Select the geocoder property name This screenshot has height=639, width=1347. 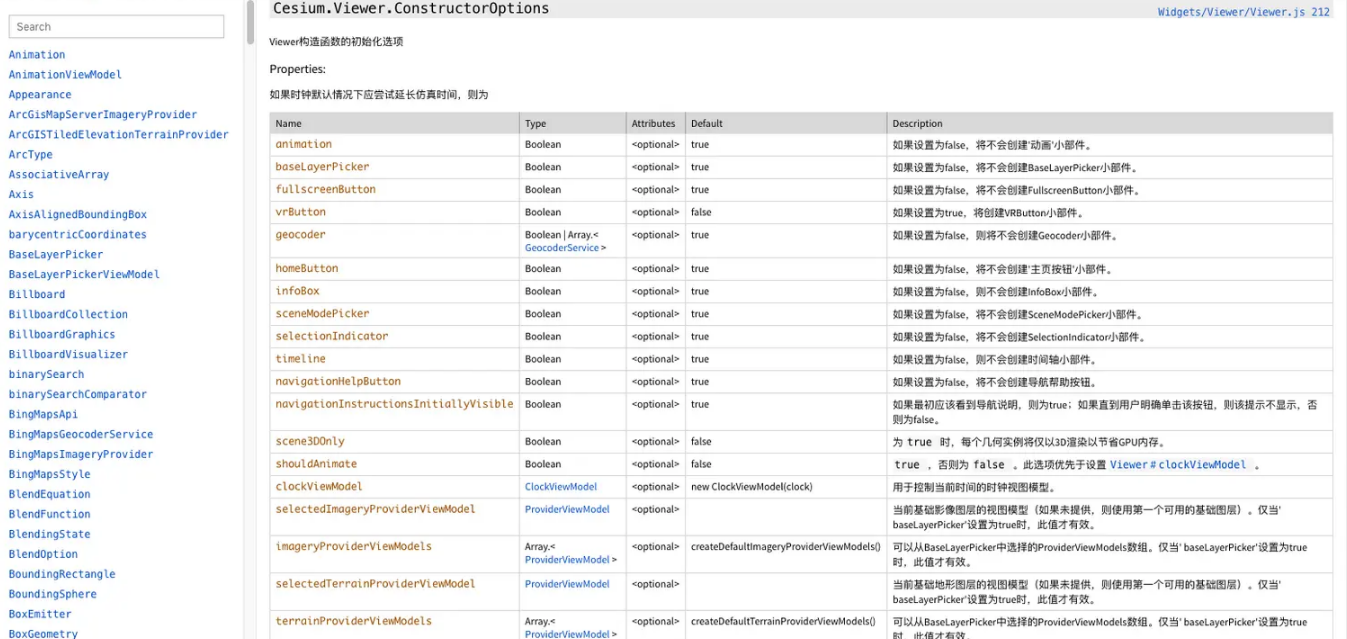coord(301,235)
